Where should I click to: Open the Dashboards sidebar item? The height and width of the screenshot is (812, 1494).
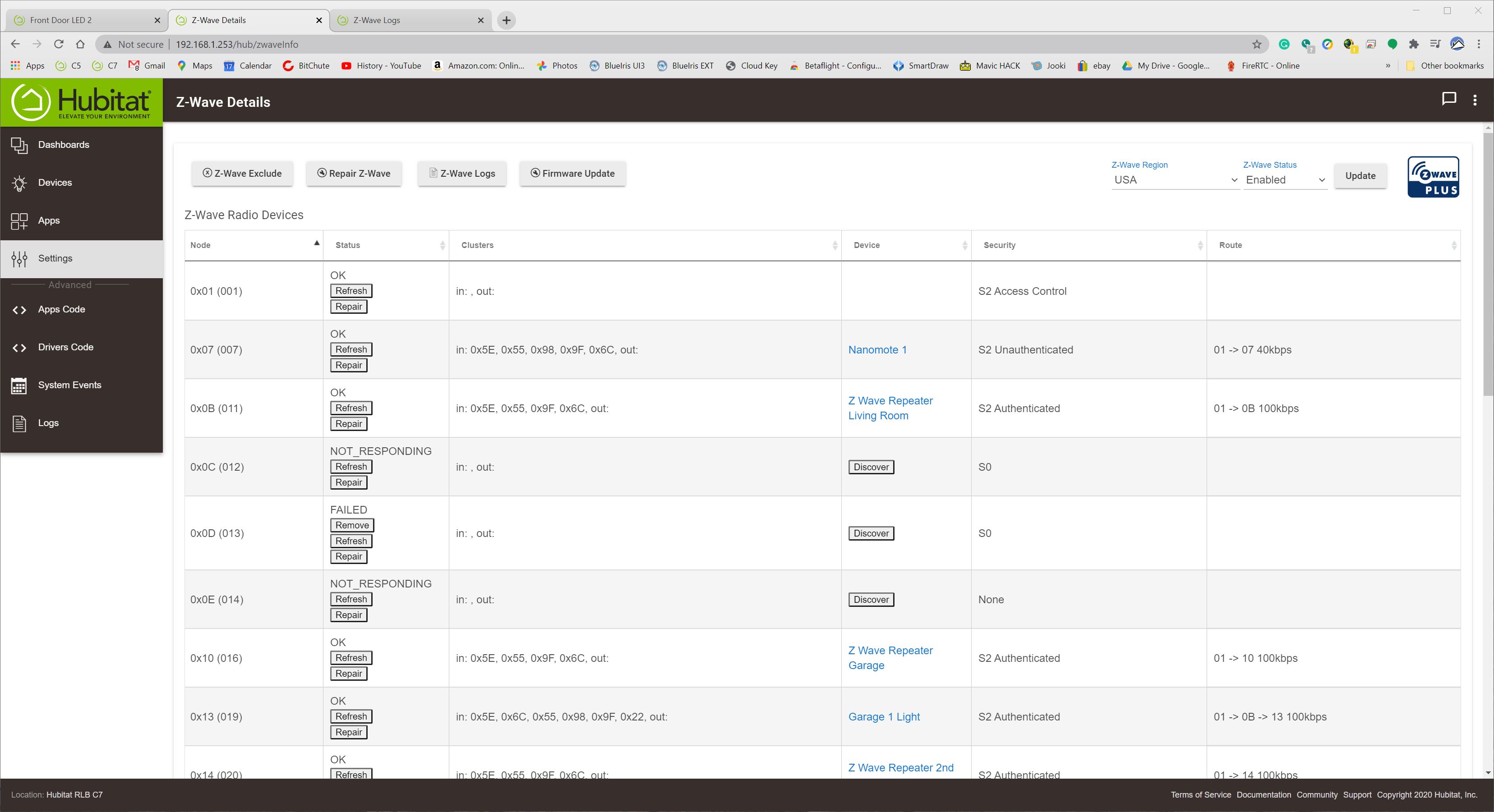81,145
